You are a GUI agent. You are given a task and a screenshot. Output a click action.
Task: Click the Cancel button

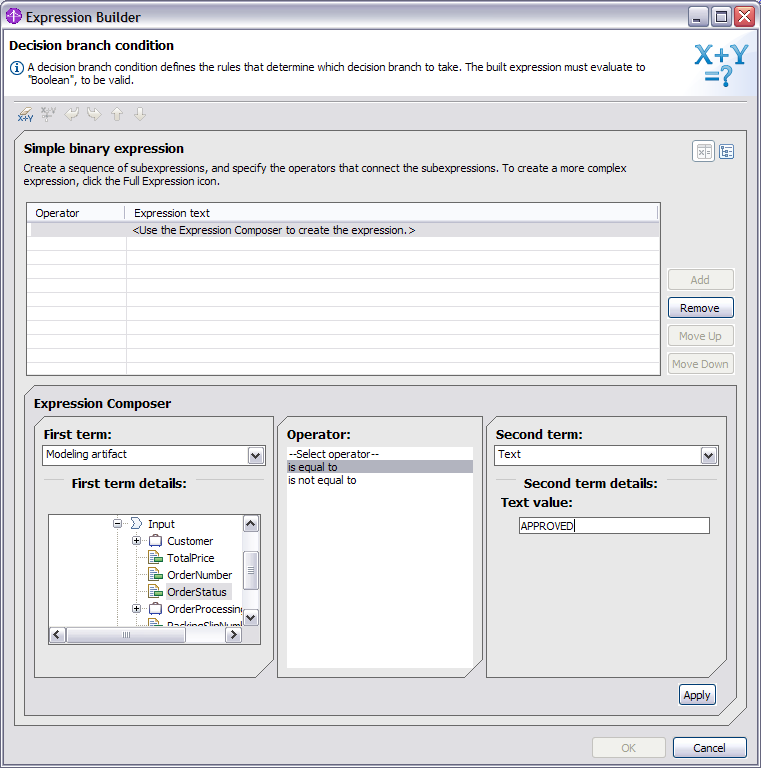tap(709, 748)
